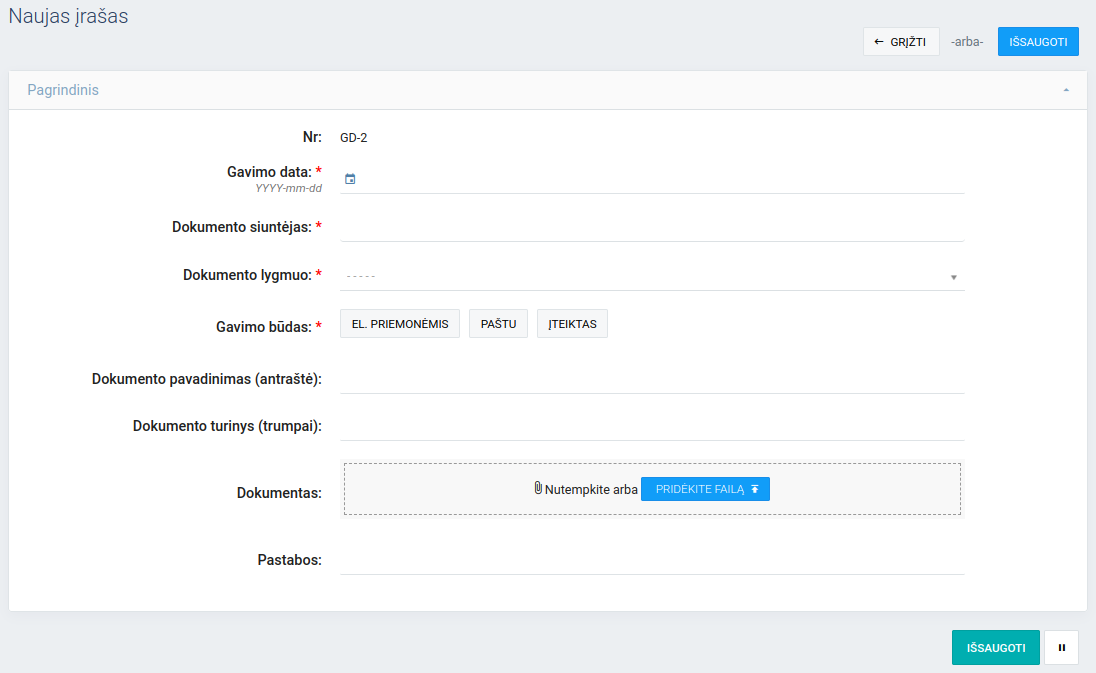Go back with the Grįžti button
This screenshot has height=673, width=1096.
[x=900, y=42]
